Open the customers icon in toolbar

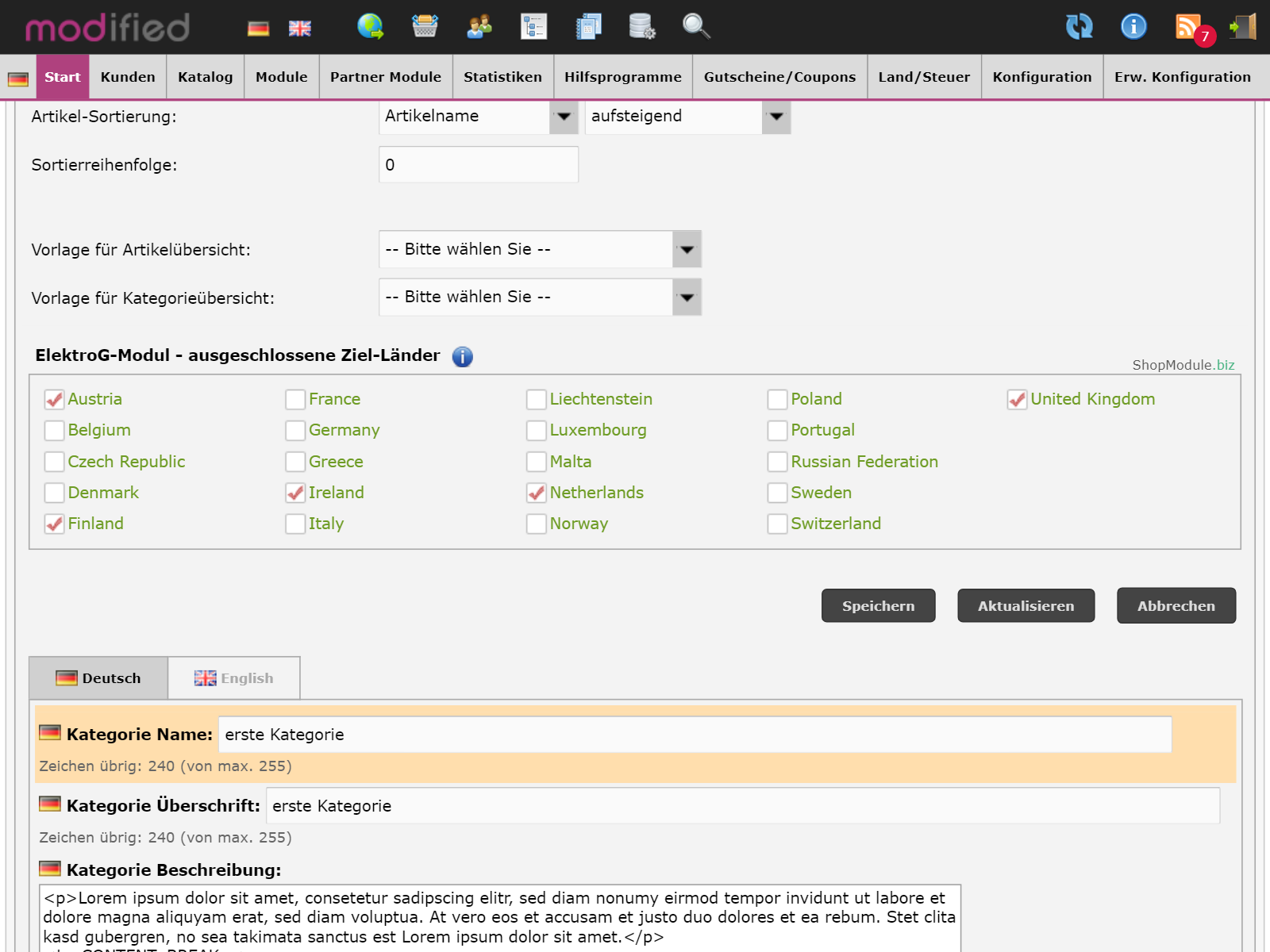tap(479, 27)
